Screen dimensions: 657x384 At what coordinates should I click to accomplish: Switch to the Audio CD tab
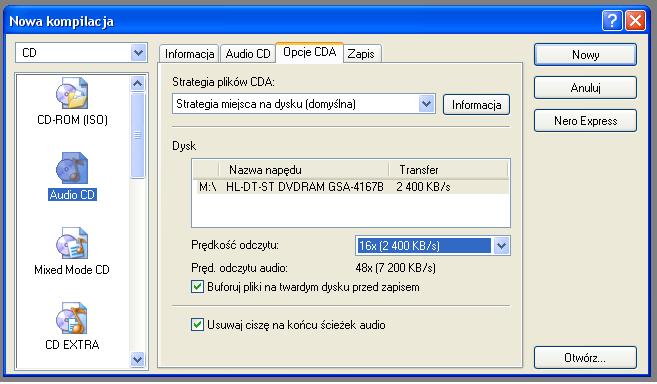click(x=248, y=54)
